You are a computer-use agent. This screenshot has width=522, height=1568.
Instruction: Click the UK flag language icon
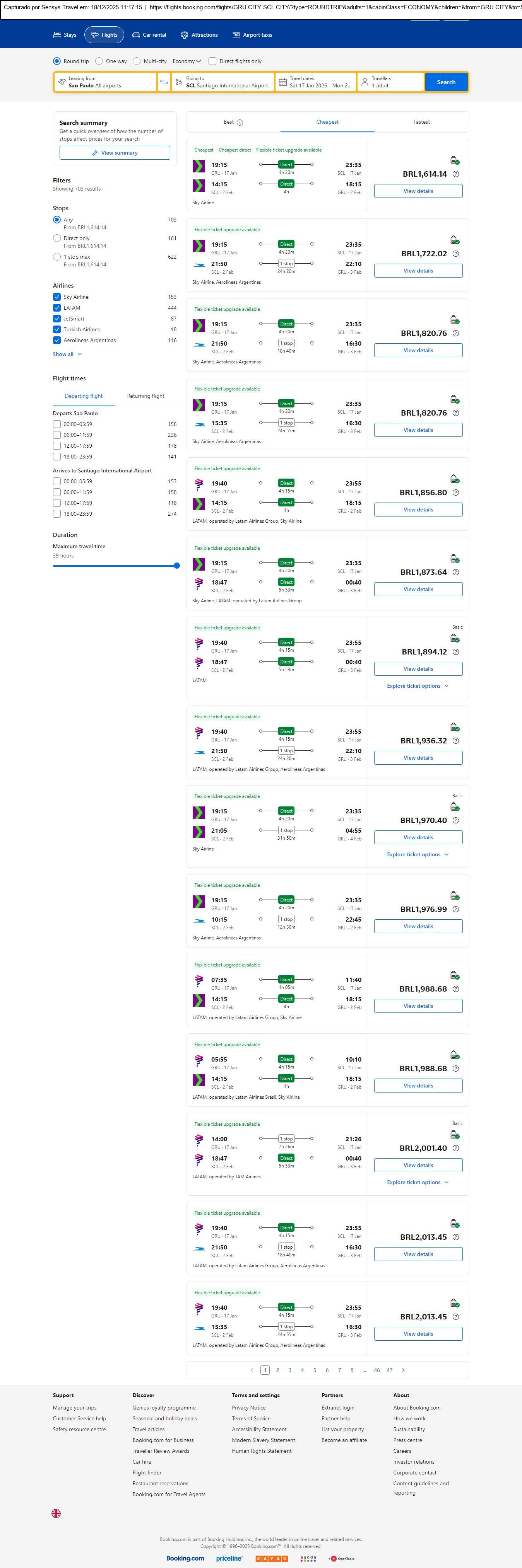[x=56, y=1513]
